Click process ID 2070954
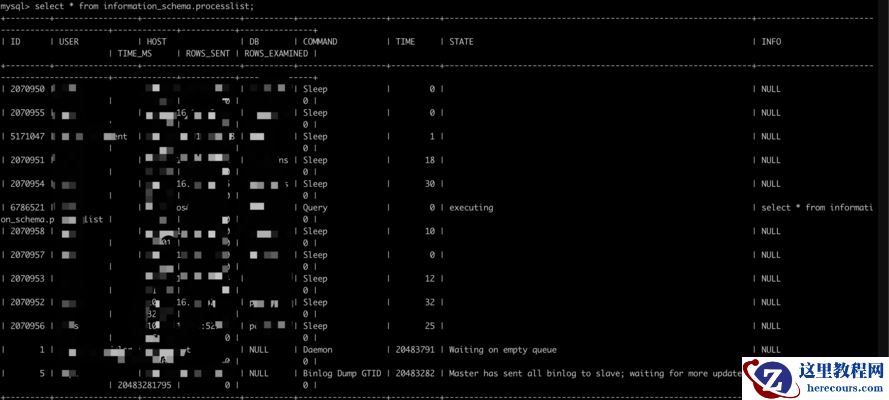The width and height of the screenshot is (889, 400). [27, 184]
